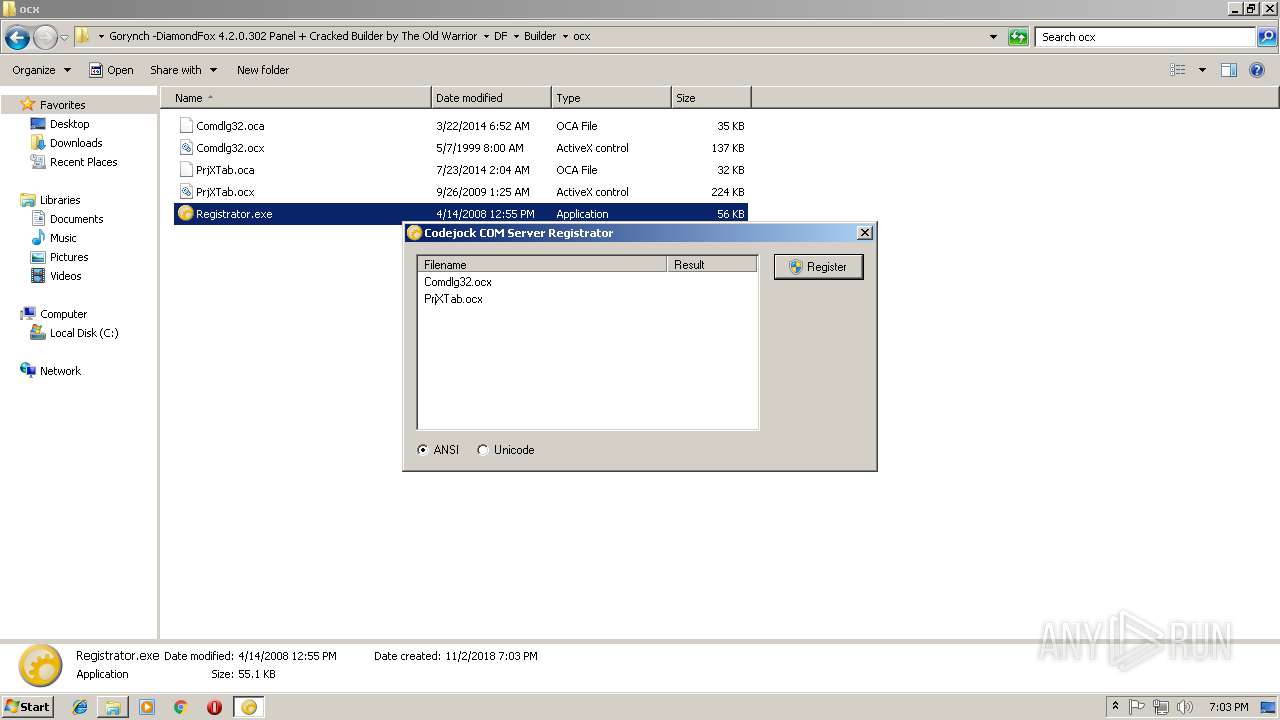
Task: Click the Comdlg32.ocx ActiveX file icon
Action: pos(186,148)
